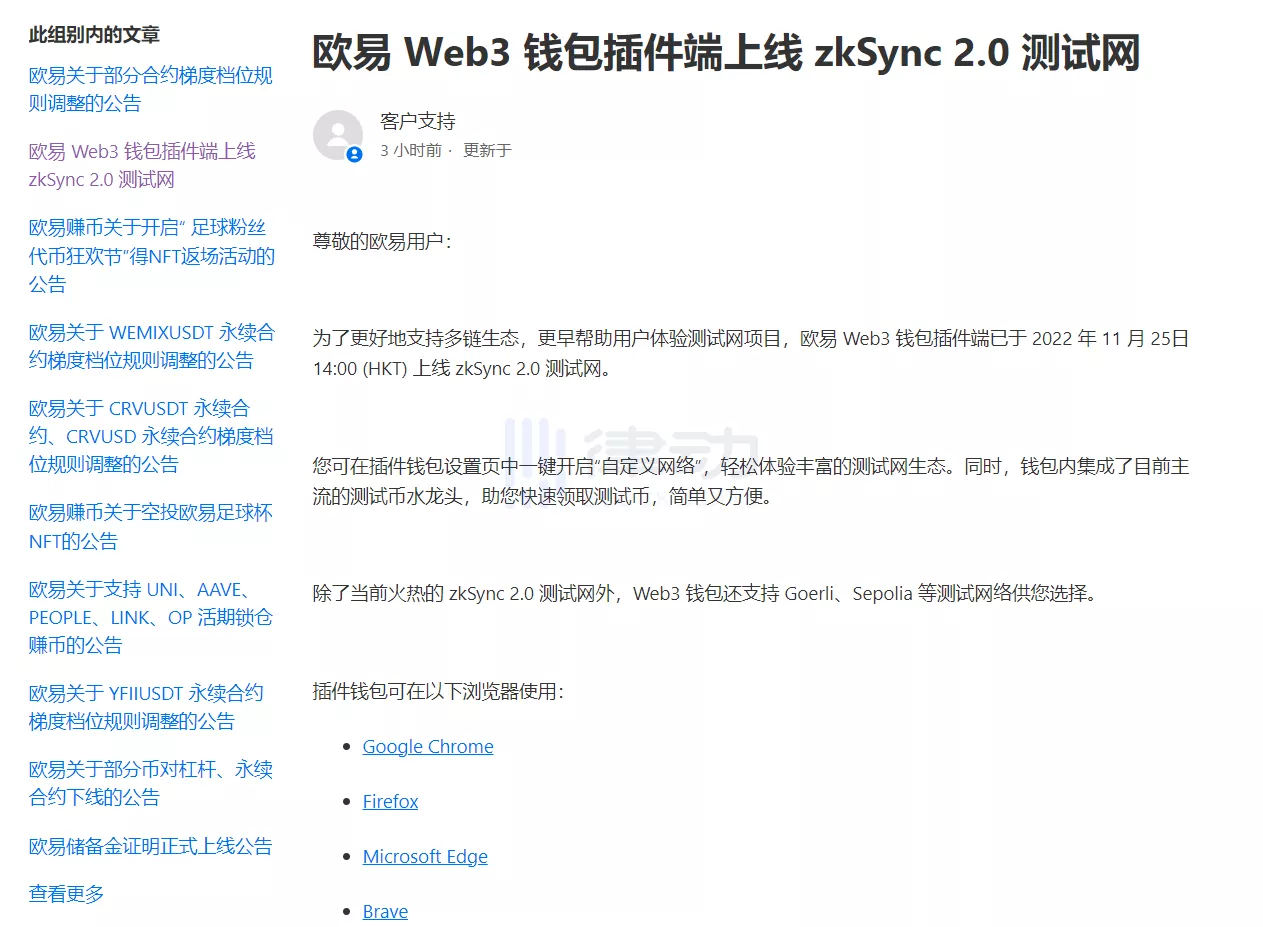
Task: Open the Google Chrome link
Action: click(x=427, y=747)
